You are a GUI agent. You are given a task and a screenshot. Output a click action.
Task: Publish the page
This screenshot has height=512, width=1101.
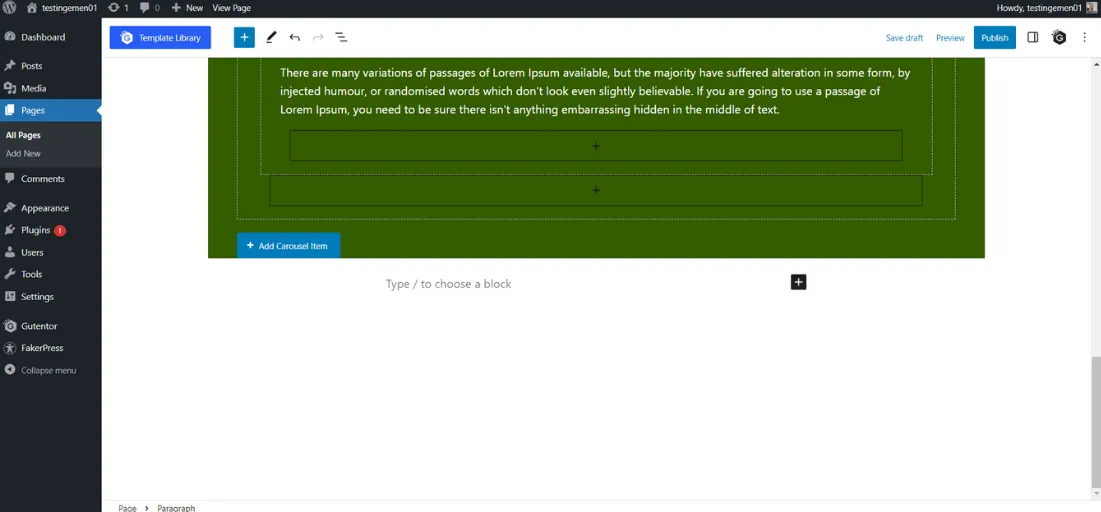coord(994,38)
